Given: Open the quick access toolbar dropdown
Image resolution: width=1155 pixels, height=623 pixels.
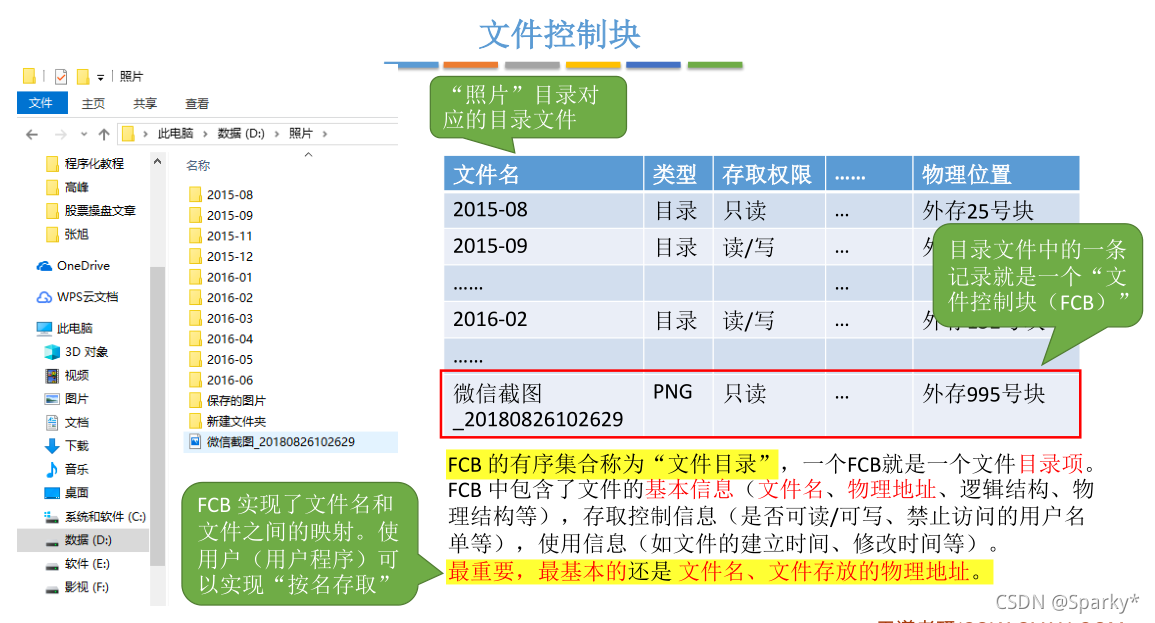Looking at the screenshot, I should (100, 77).
